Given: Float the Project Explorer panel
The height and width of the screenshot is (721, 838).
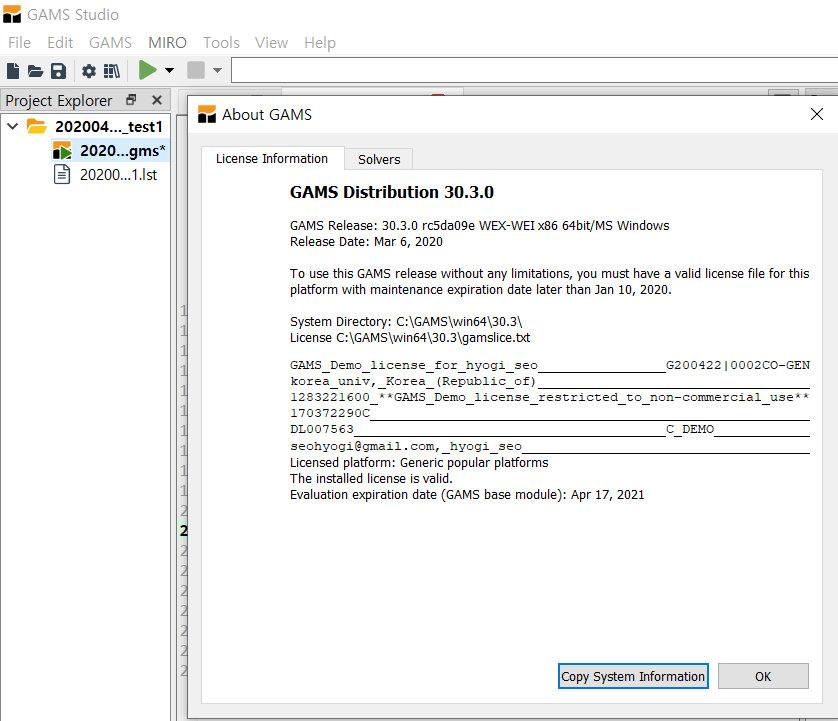Looking at the screenshot, I should [x=131, y=100].
